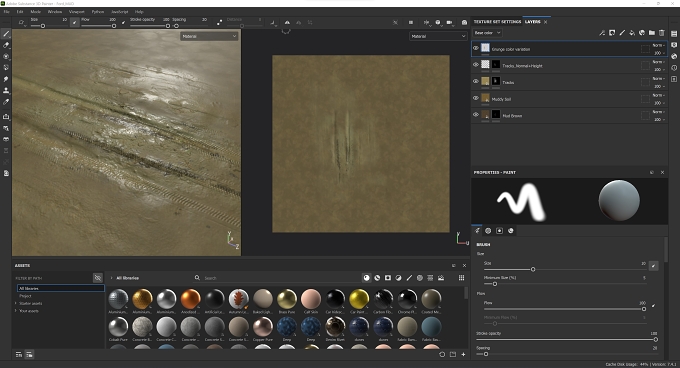Open blend mode dropdown for Grunge color variation
The image size is (680, 368).
click(659, 45)
